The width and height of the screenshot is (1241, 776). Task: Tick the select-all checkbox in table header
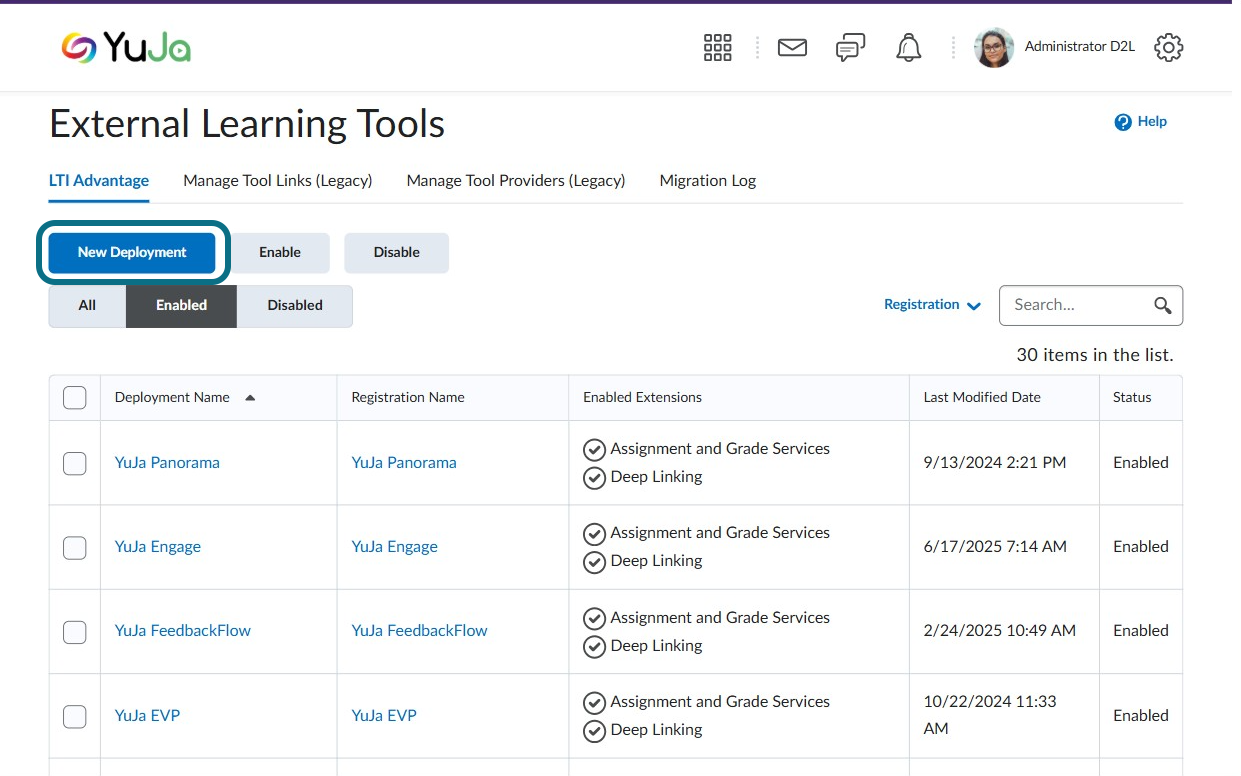tap(75, 397)
